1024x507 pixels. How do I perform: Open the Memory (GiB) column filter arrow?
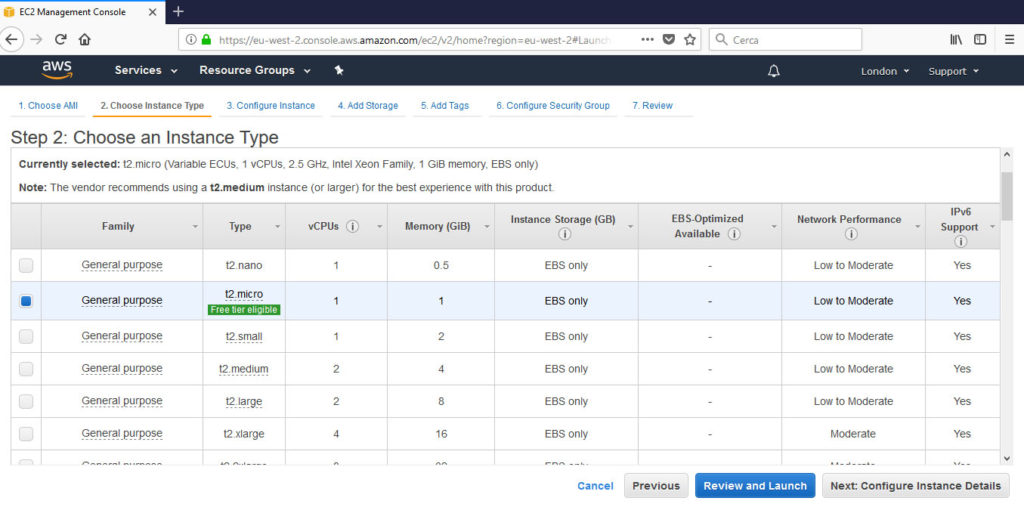point(487,227)
